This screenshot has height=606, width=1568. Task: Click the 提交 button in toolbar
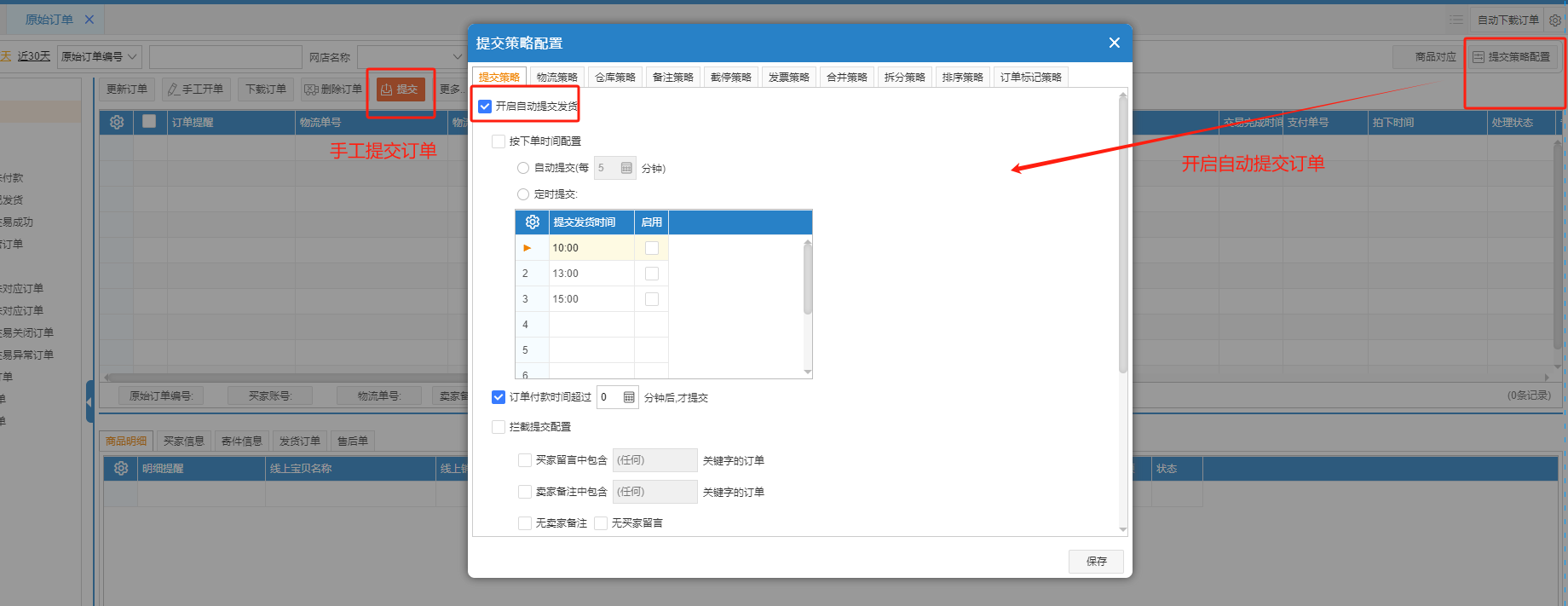(x=401, y=89)
